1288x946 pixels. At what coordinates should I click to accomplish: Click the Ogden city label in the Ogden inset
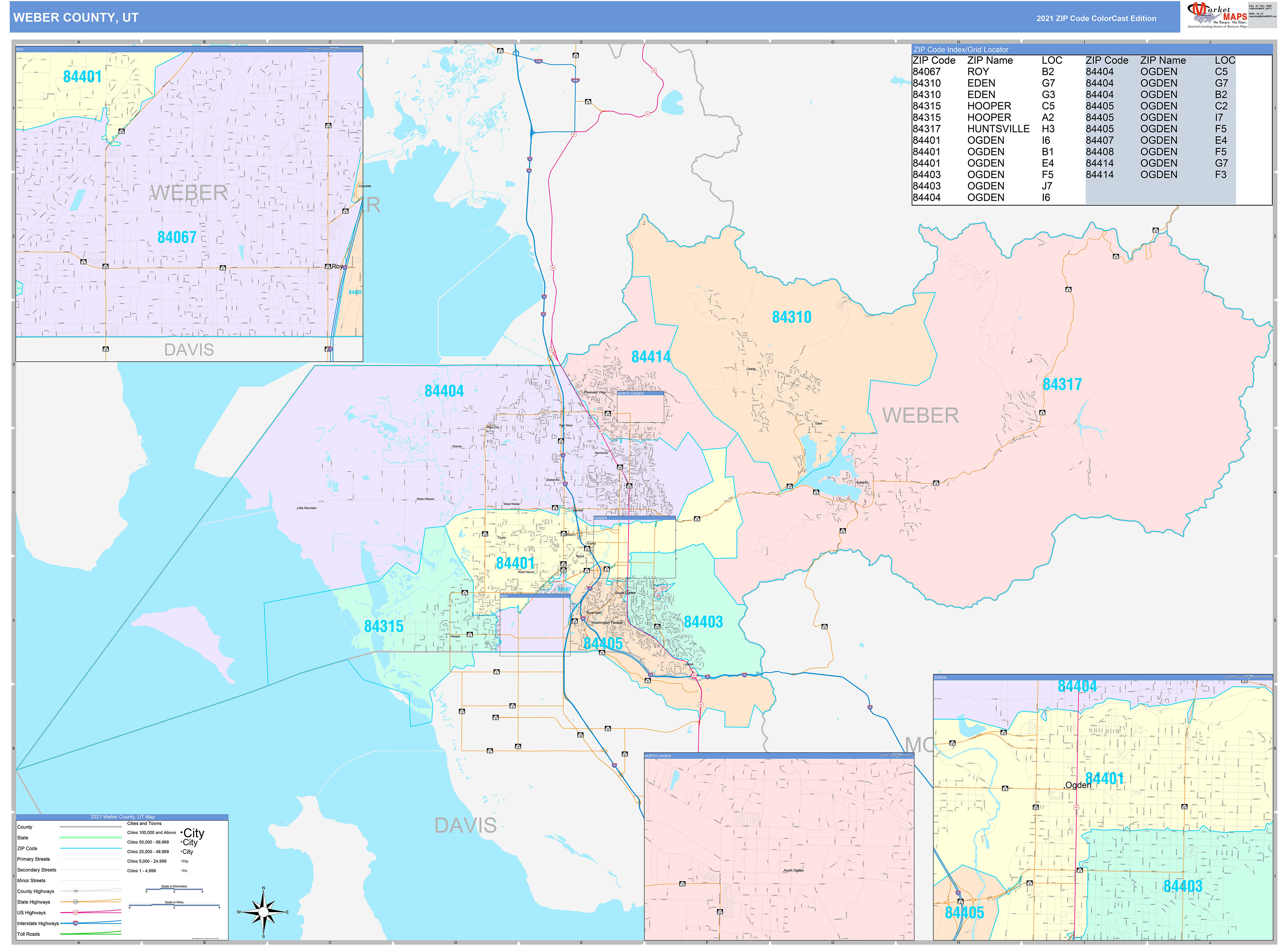point(1077,785)
